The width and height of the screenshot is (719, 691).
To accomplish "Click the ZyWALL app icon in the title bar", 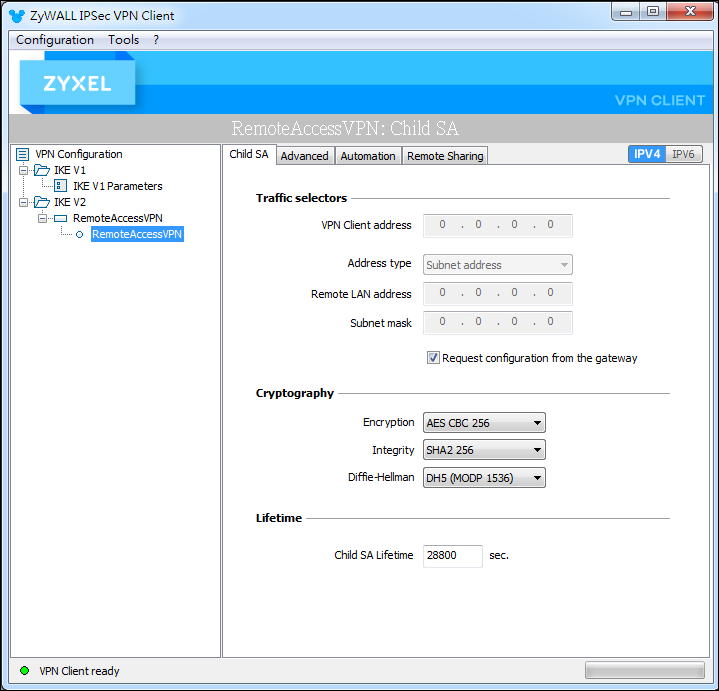I will [17, 16].
